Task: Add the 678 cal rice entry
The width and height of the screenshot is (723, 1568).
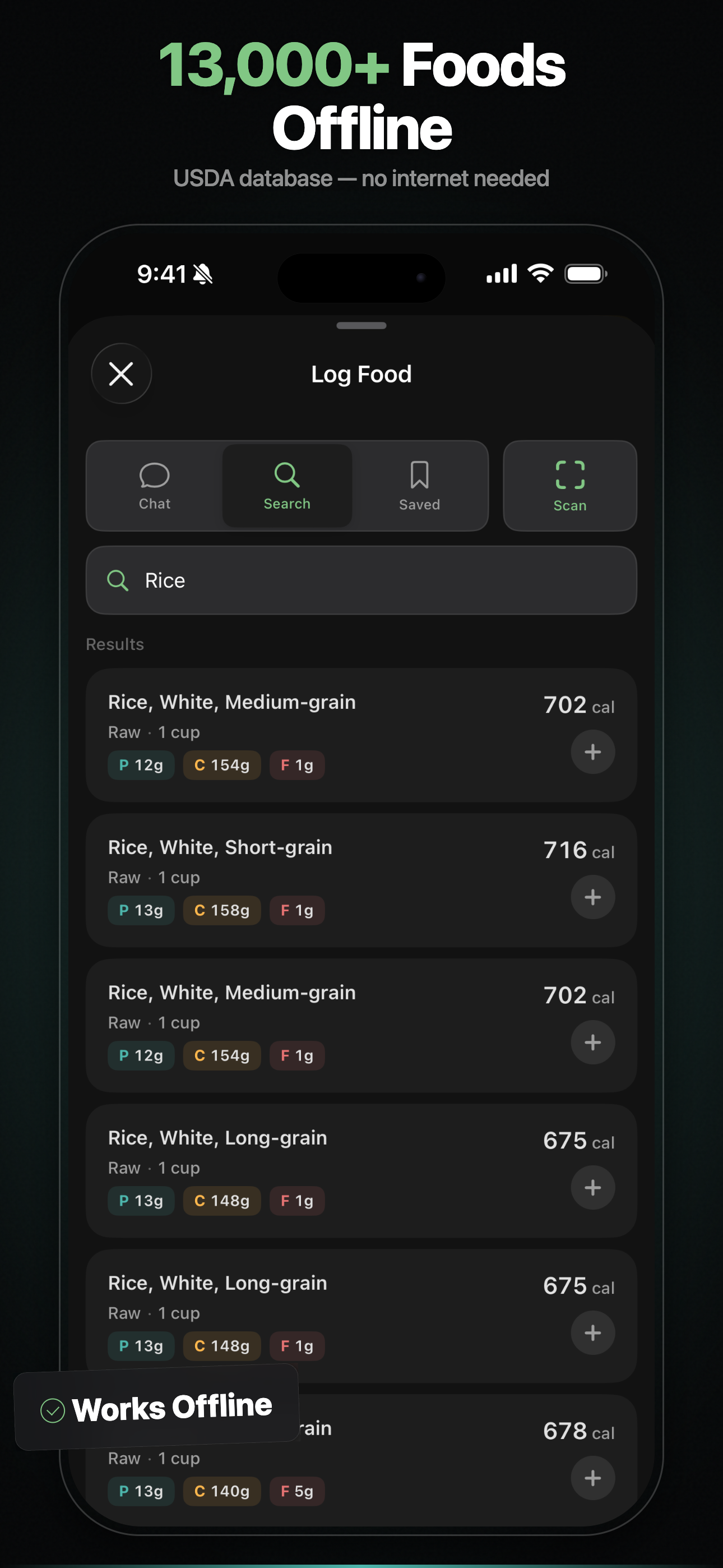Action: click(592, 1478)
